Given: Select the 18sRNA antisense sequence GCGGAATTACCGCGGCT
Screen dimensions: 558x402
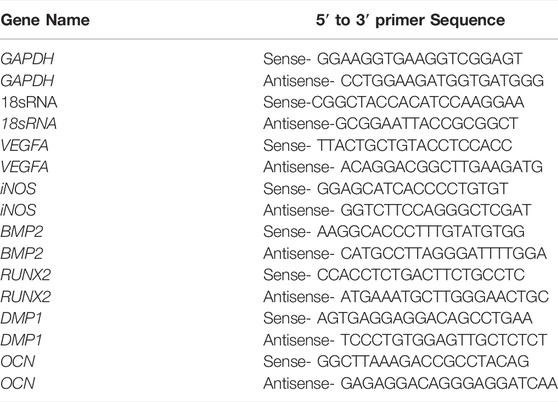Looking at the screenshot, I should (426, 124).
